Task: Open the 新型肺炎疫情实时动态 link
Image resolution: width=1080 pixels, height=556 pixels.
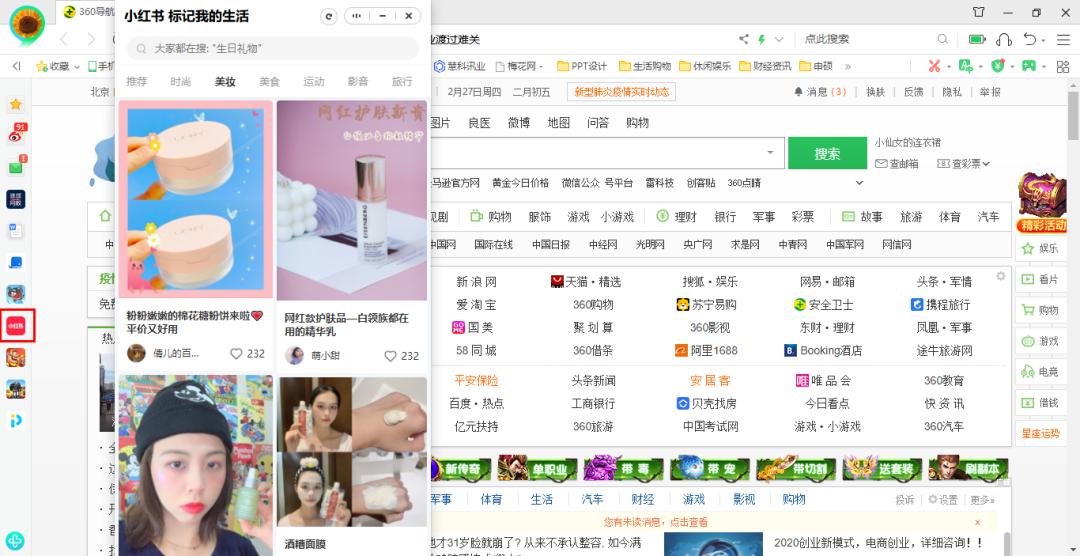Action: coord(621,92)
